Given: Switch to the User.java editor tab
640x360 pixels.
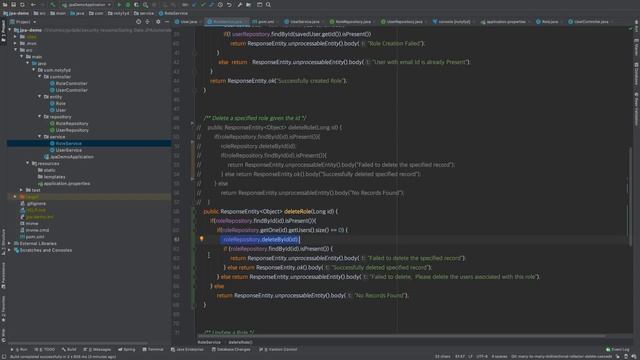Looking at the screenshot, I should pos(188,22).
